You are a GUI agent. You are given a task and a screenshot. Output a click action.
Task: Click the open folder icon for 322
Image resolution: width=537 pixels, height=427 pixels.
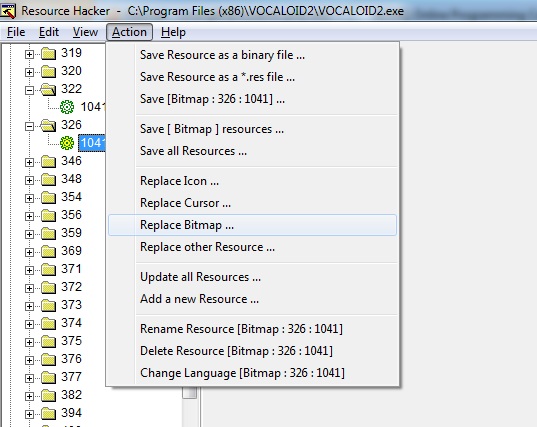click(48, 89)
